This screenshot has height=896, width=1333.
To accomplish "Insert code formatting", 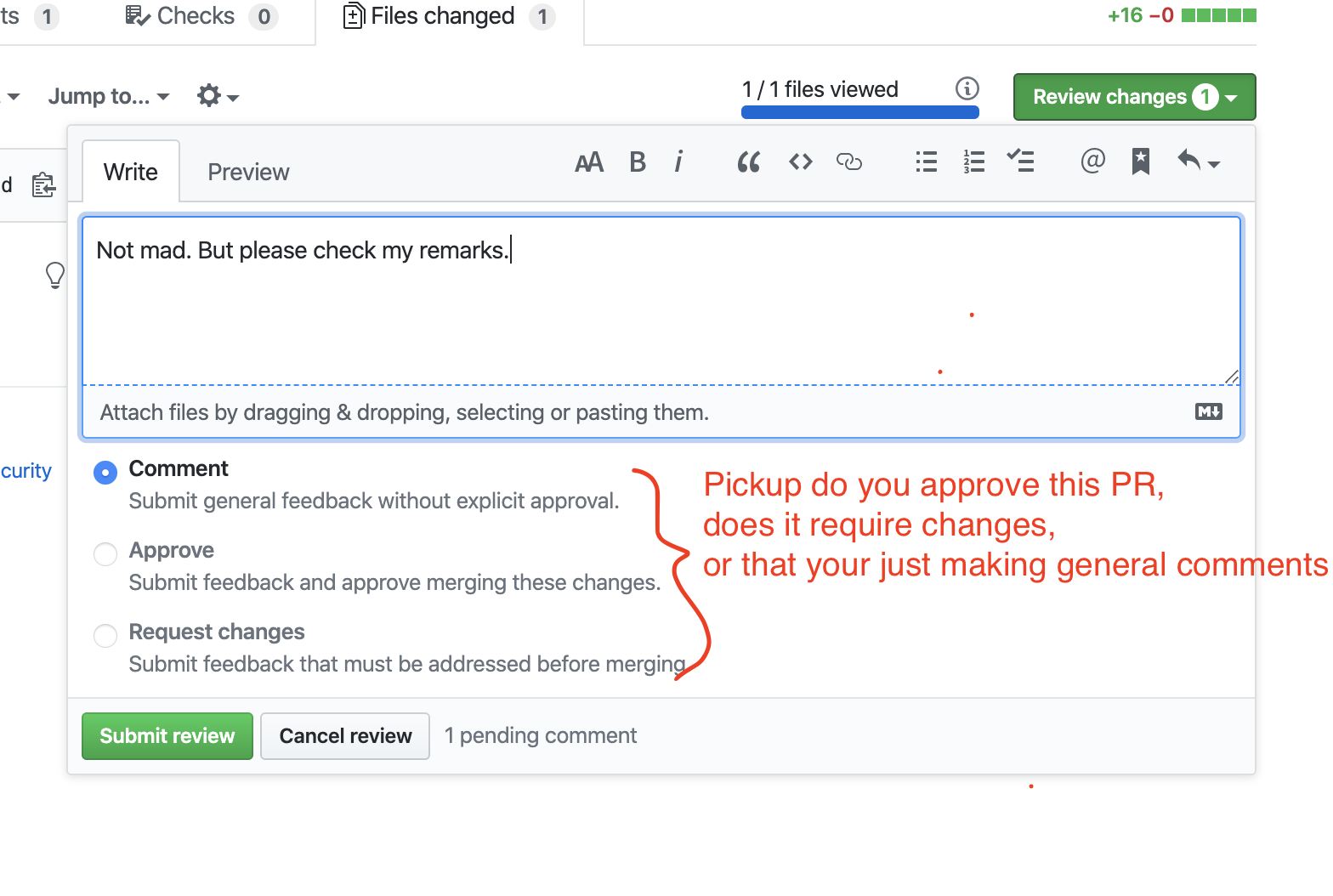I will [x=801, y=162].
